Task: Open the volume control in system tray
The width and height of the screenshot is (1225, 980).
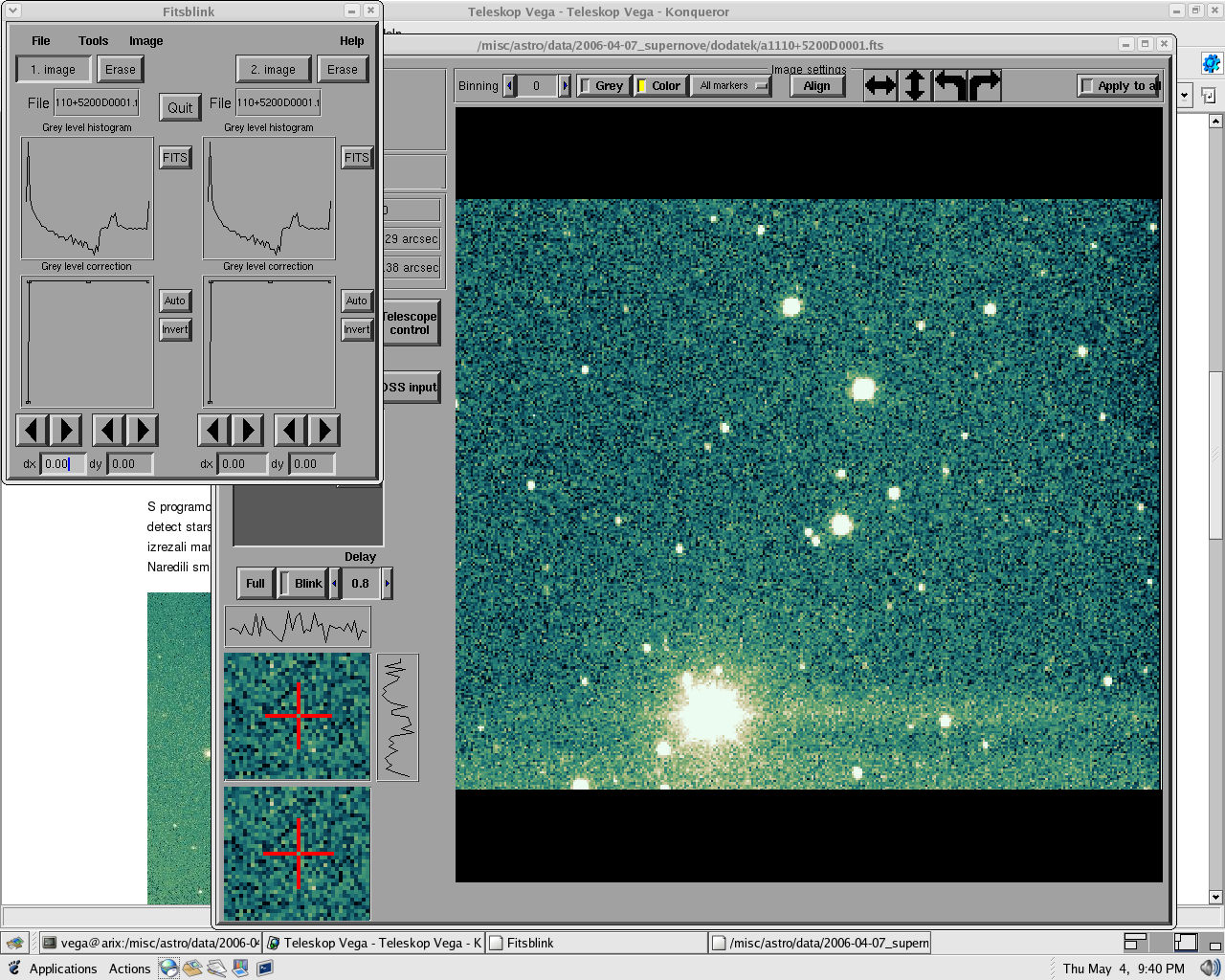Action: point(1210,969)
